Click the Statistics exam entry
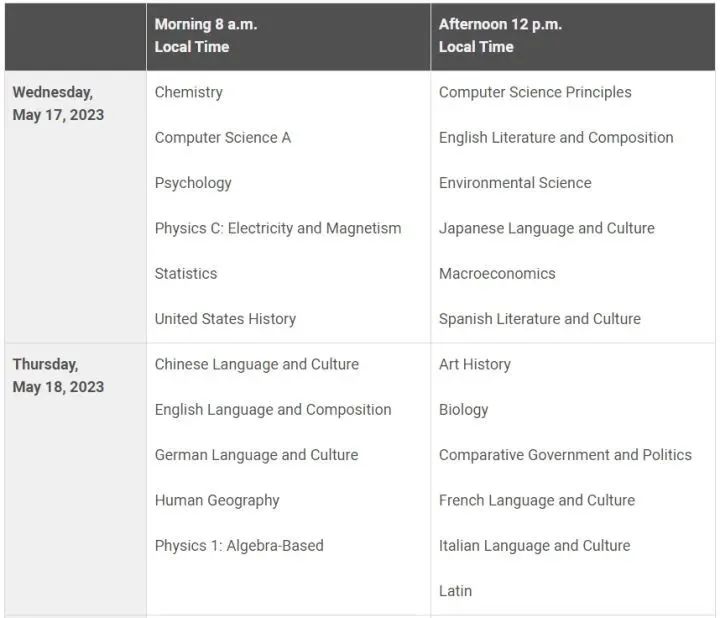This screenshot has height=618, width=720. 186,273
